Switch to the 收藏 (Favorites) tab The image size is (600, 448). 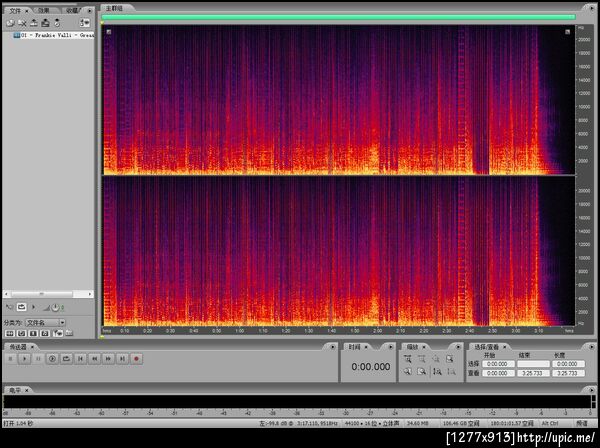73,10
